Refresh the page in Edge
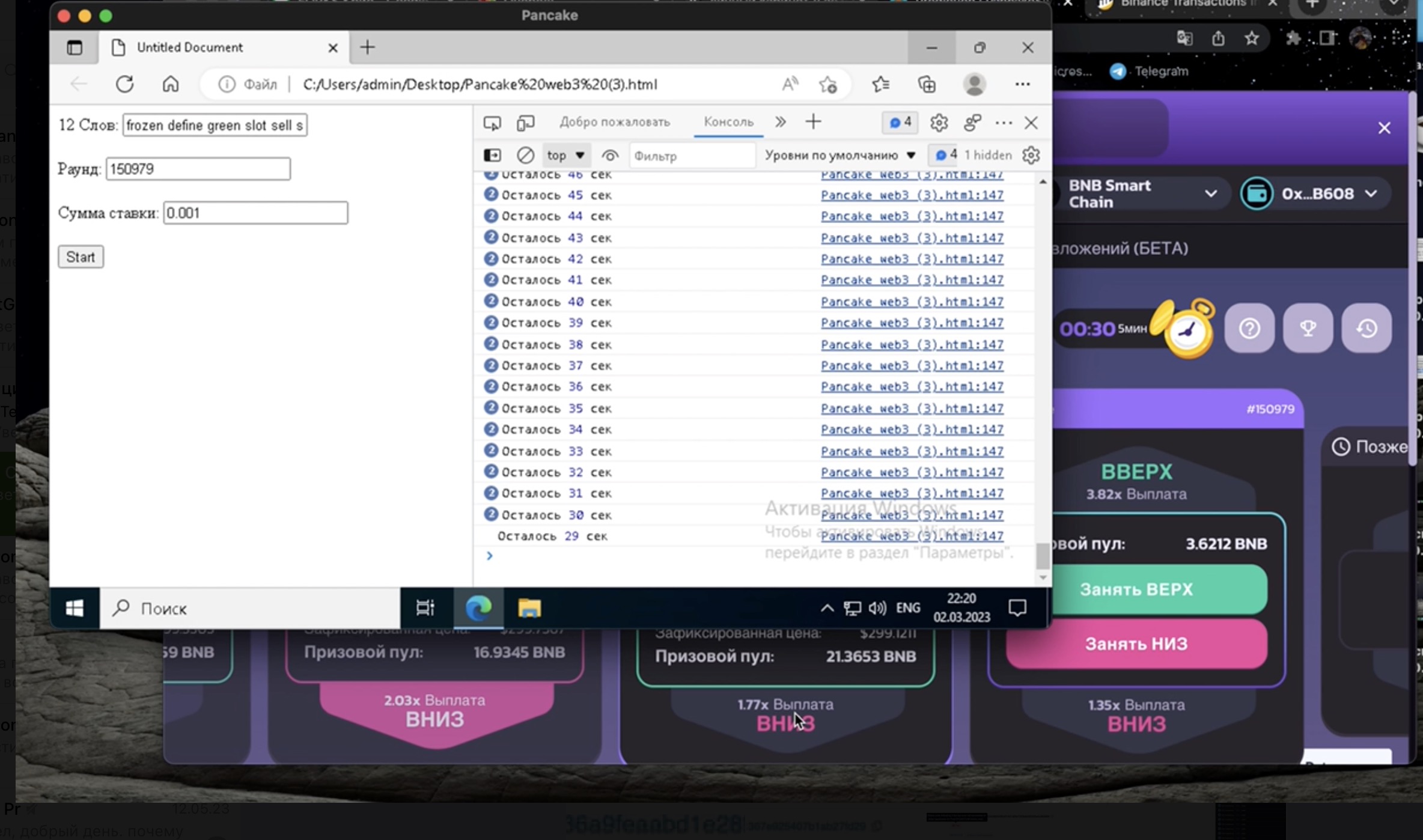The width and height of the screenshot is (1423, 840). tap(125, 84)
